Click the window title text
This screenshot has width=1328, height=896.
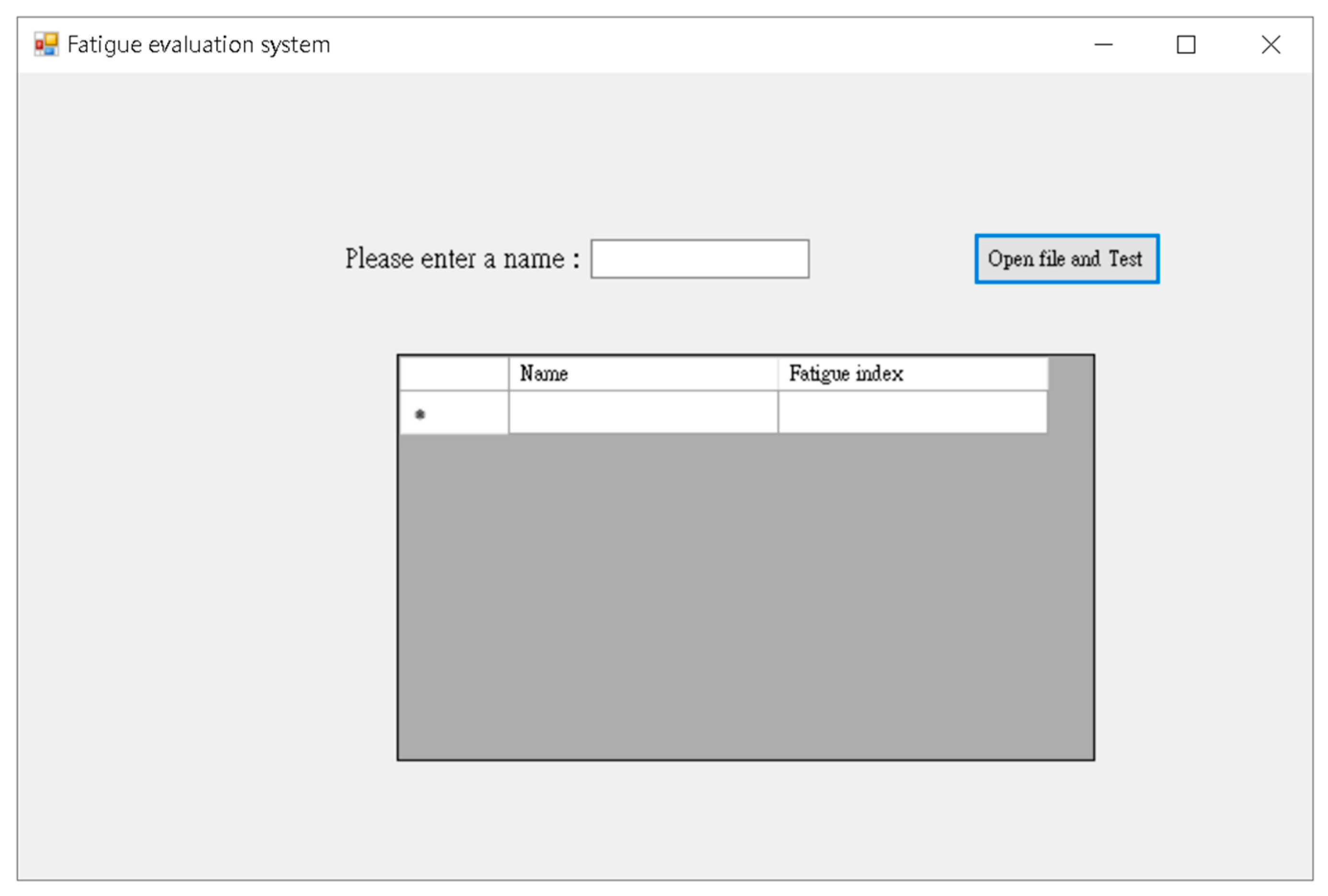coord(198,45)
